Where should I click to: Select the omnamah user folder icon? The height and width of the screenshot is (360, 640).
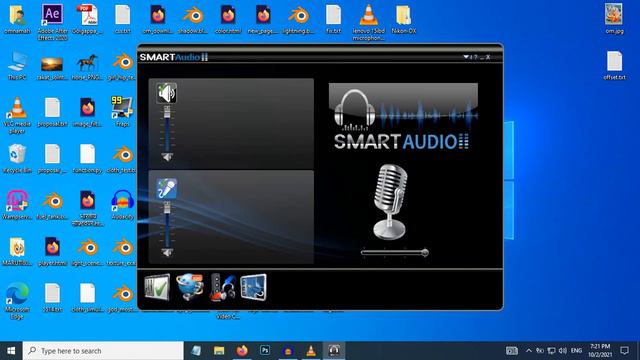click(17, 19)
